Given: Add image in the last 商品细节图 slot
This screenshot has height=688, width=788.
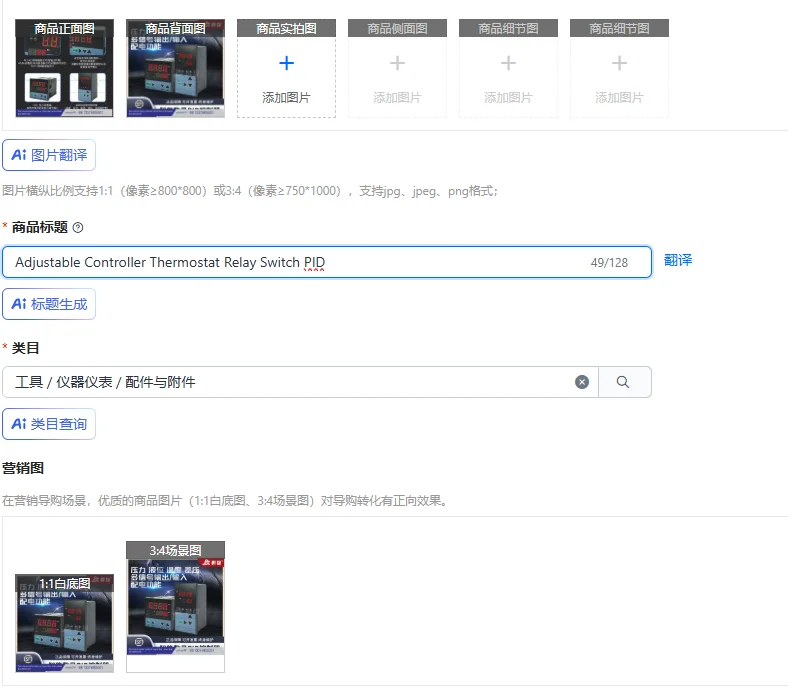Looking at the screenshot, I should pyautogui.click(x=619, y=68).
